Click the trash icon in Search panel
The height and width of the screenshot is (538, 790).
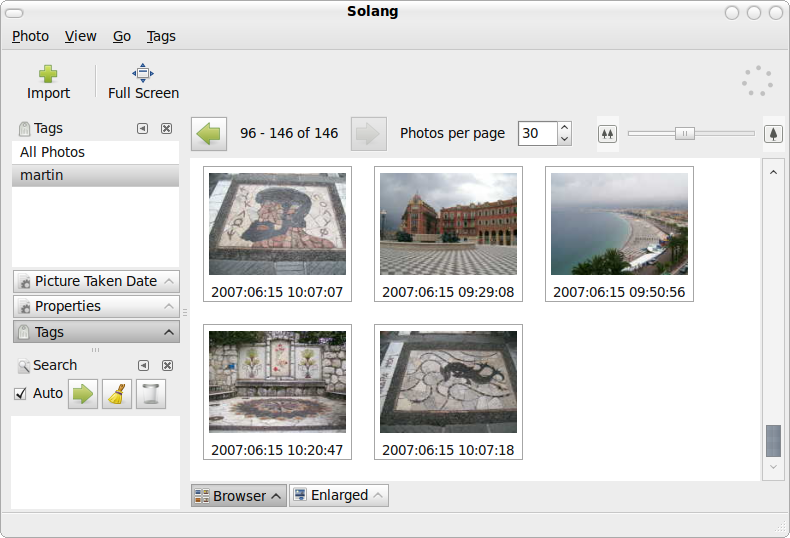click(150, 394)
